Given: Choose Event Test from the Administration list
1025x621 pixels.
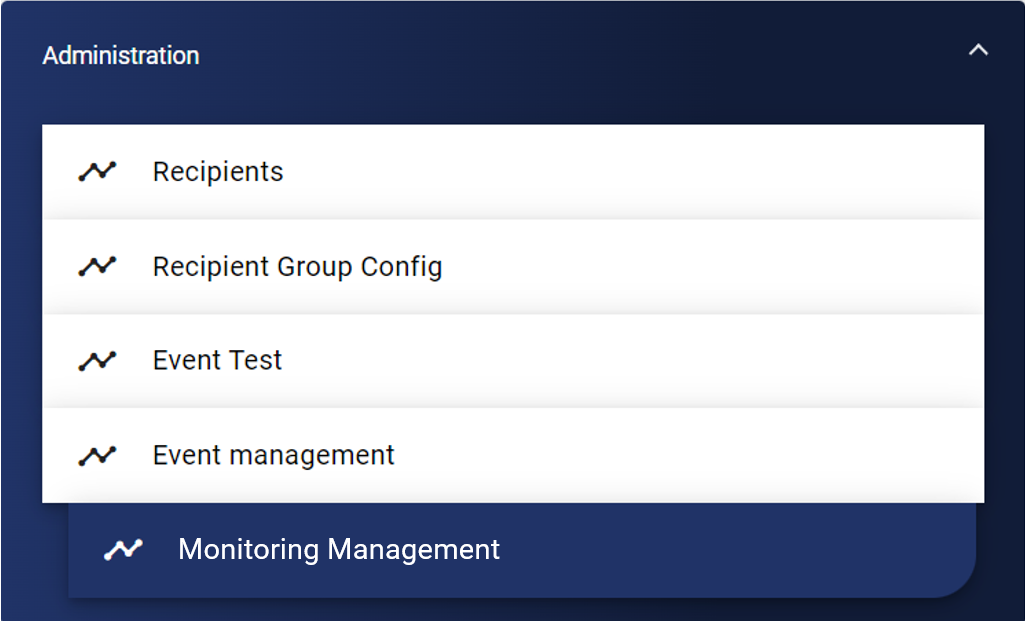Looking at the screenshot, I should point(512,361).
